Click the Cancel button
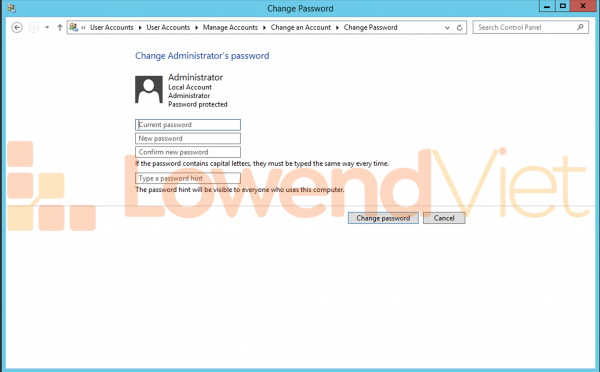This screenshot has width=600, height=372. [x=444, y=218]
